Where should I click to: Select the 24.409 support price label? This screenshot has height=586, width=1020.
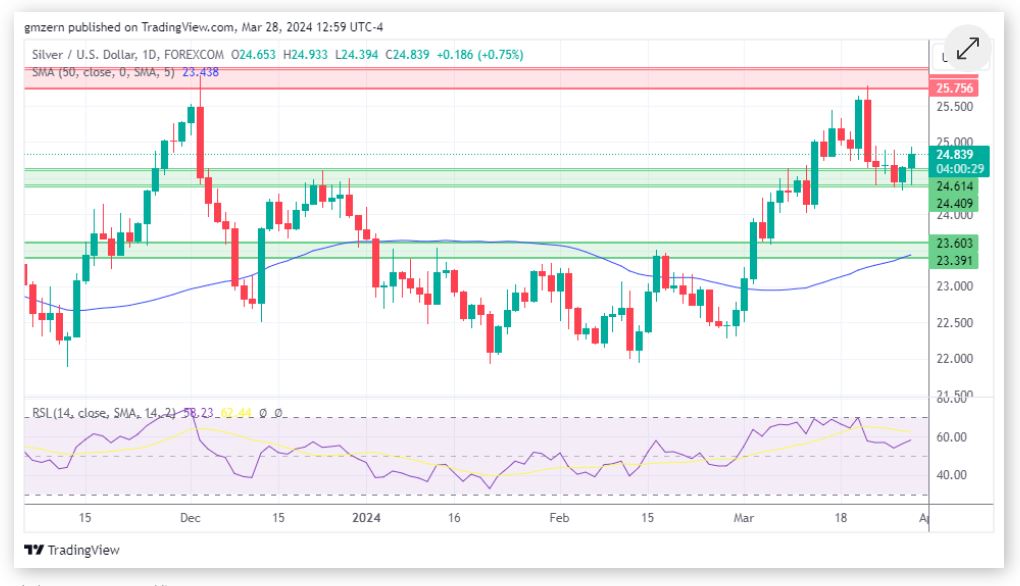pos(954,204)
